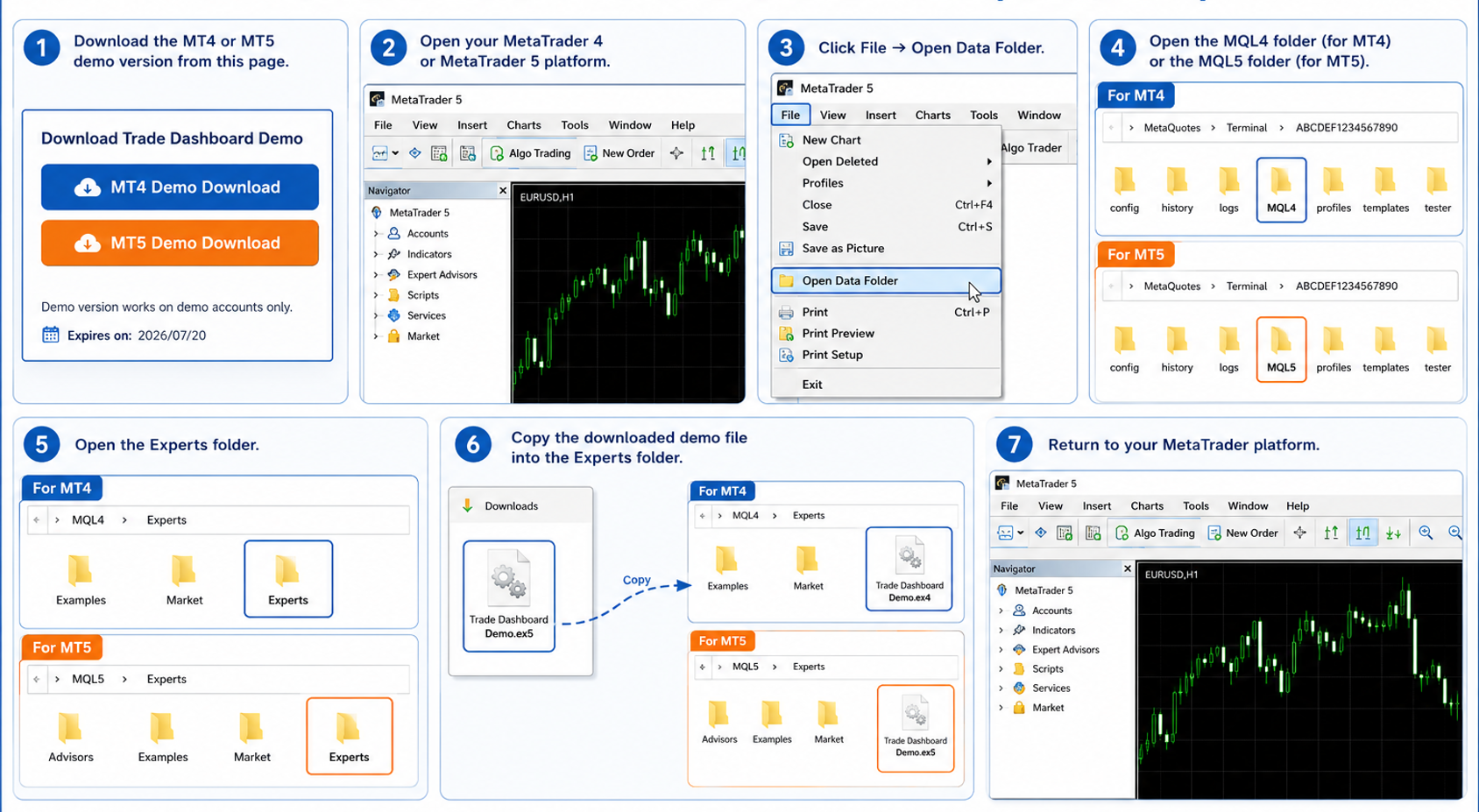1479x812 pixels.
Task: Choose Exit from the File menu
Action: (x=886, y=385)
